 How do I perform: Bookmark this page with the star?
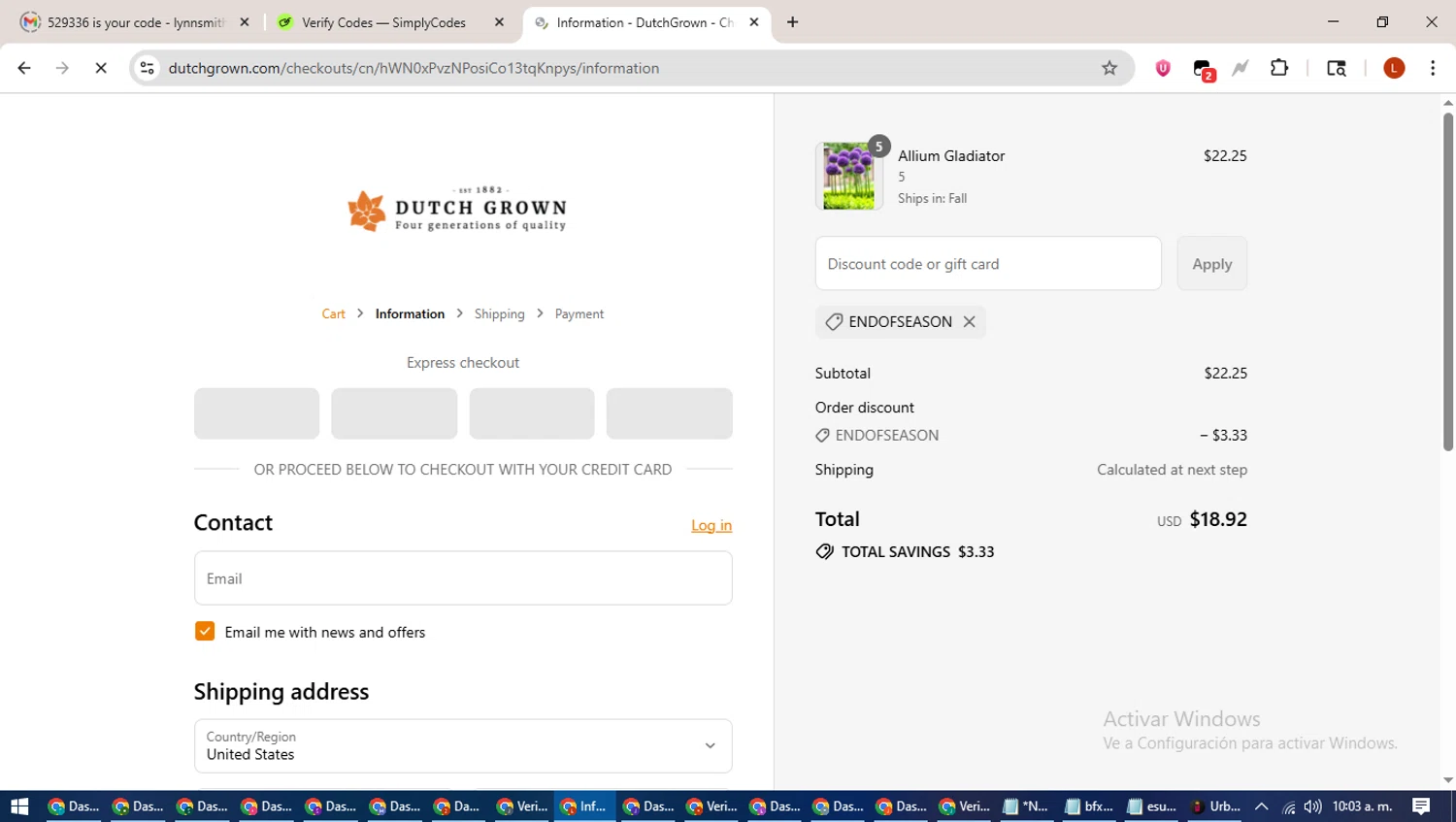click(x=1109, y=68)
